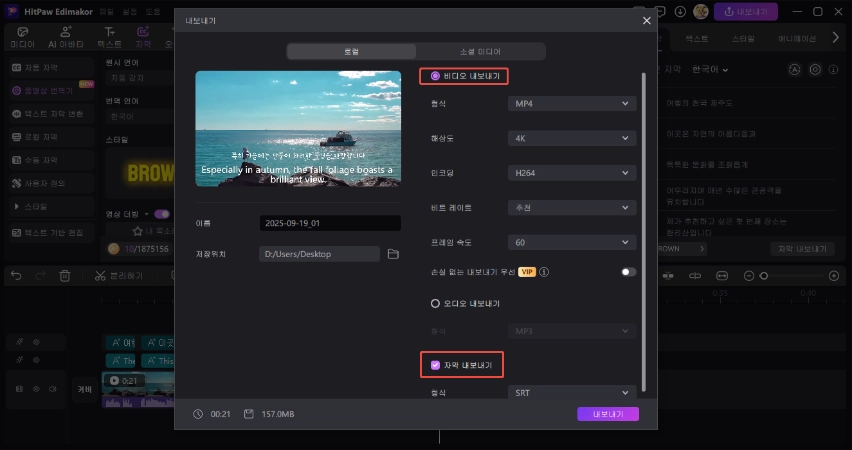Click the purple 내보내기 button in dialog

pos(607,413)
